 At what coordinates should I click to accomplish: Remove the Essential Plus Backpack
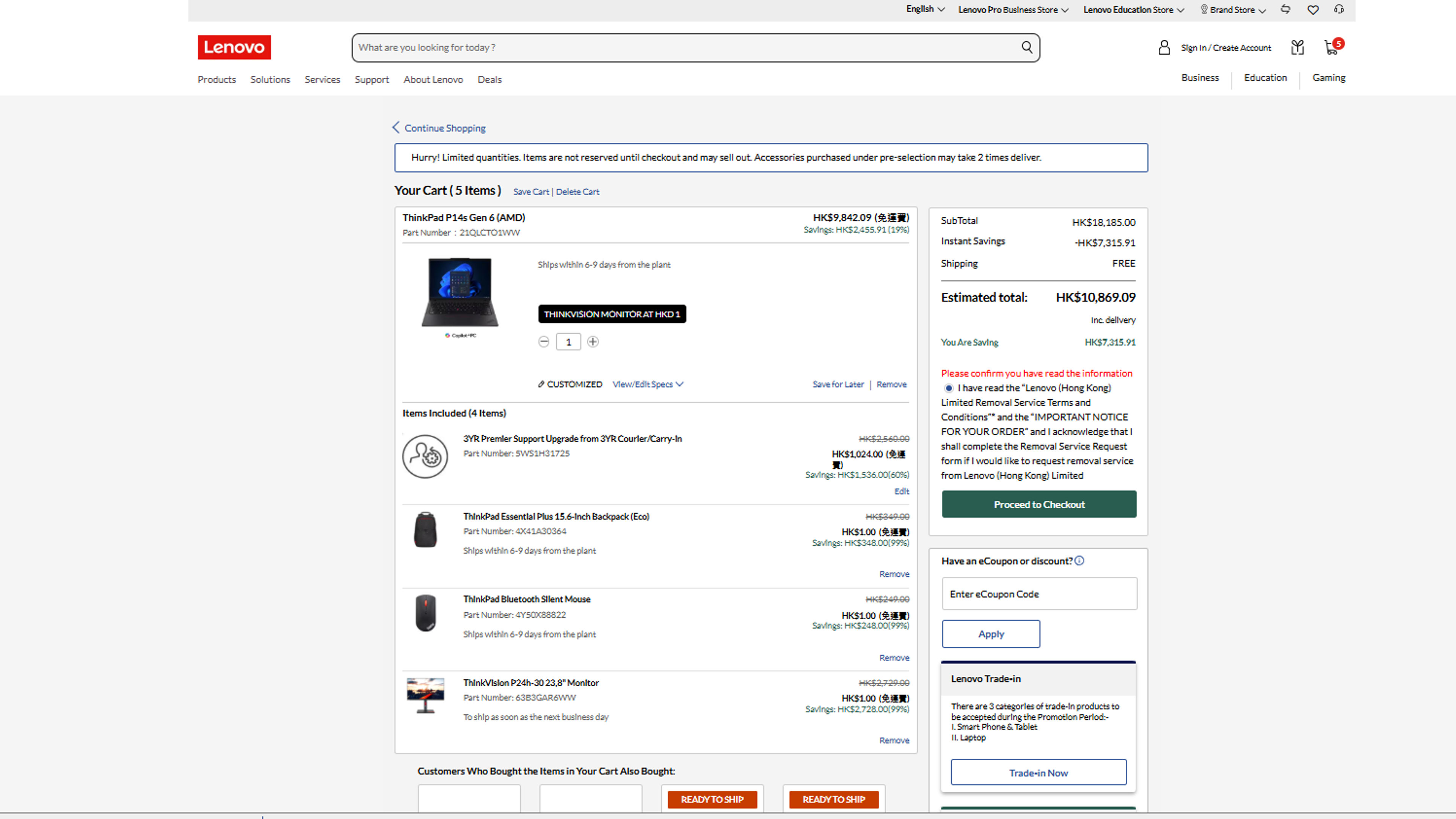894,574
